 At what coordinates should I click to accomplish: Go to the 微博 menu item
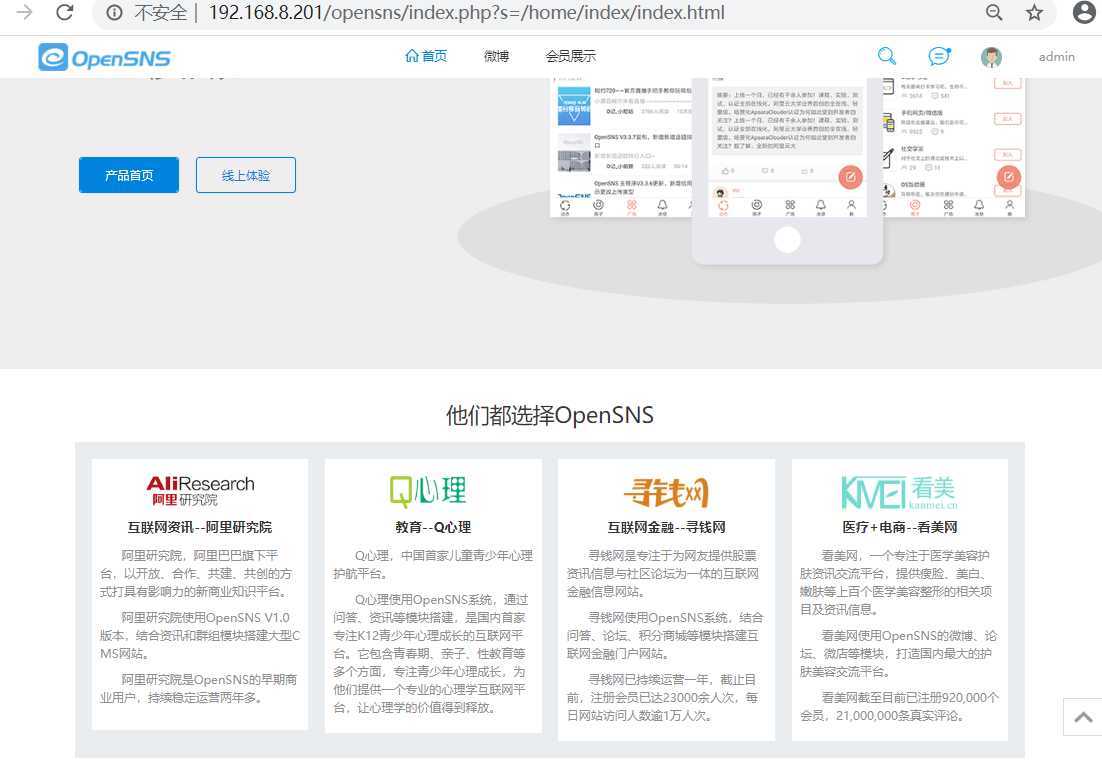click(496, 56)
